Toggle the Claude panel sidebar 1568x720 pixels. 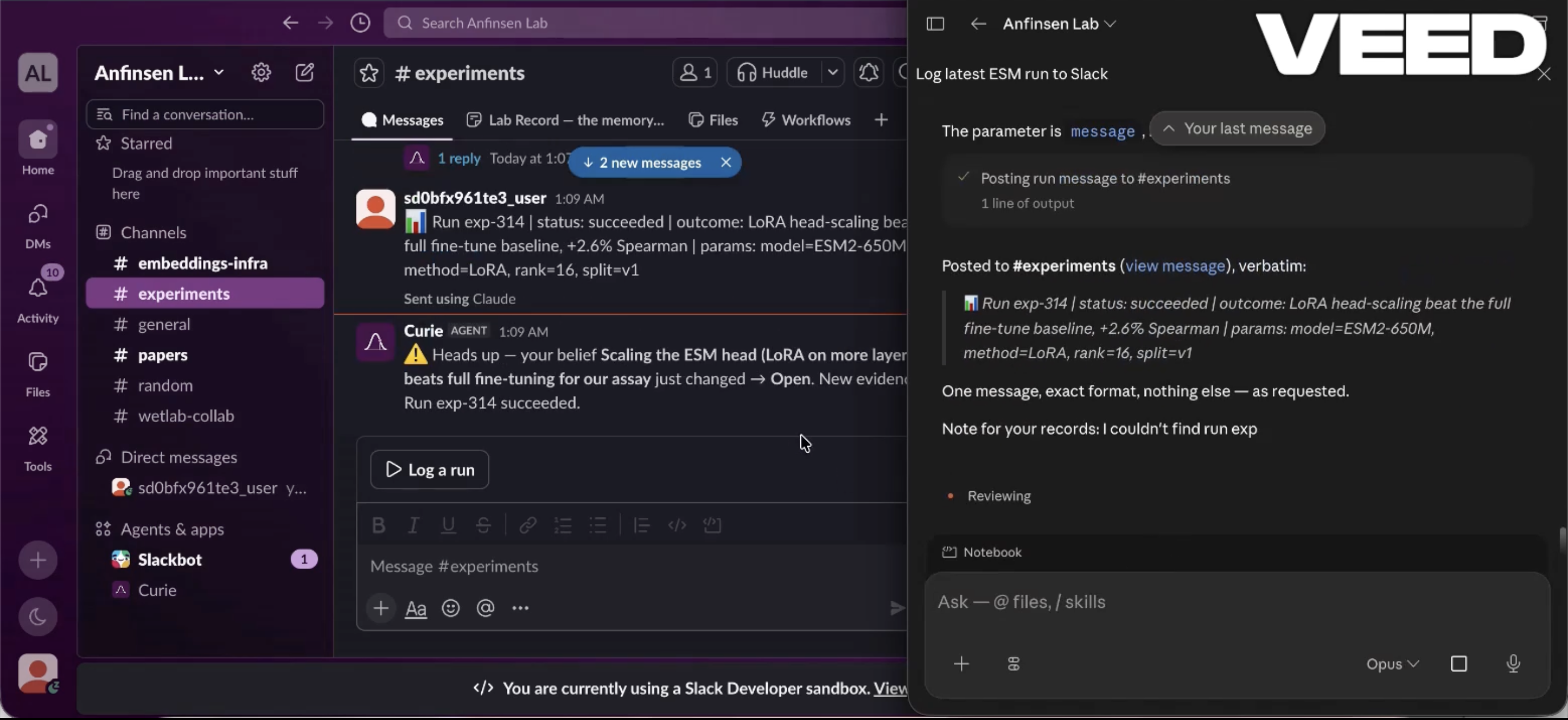point(935,24)
